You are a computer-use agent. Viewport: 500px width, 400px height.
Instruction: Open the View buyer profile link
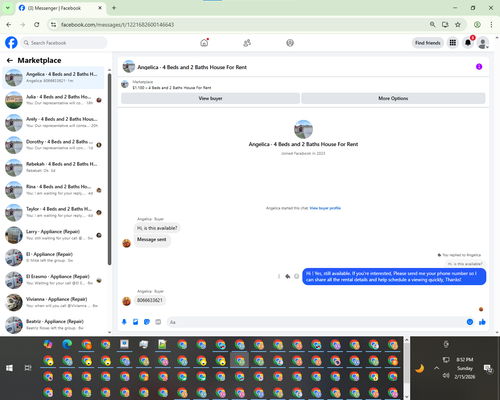(x=325, y=208)
